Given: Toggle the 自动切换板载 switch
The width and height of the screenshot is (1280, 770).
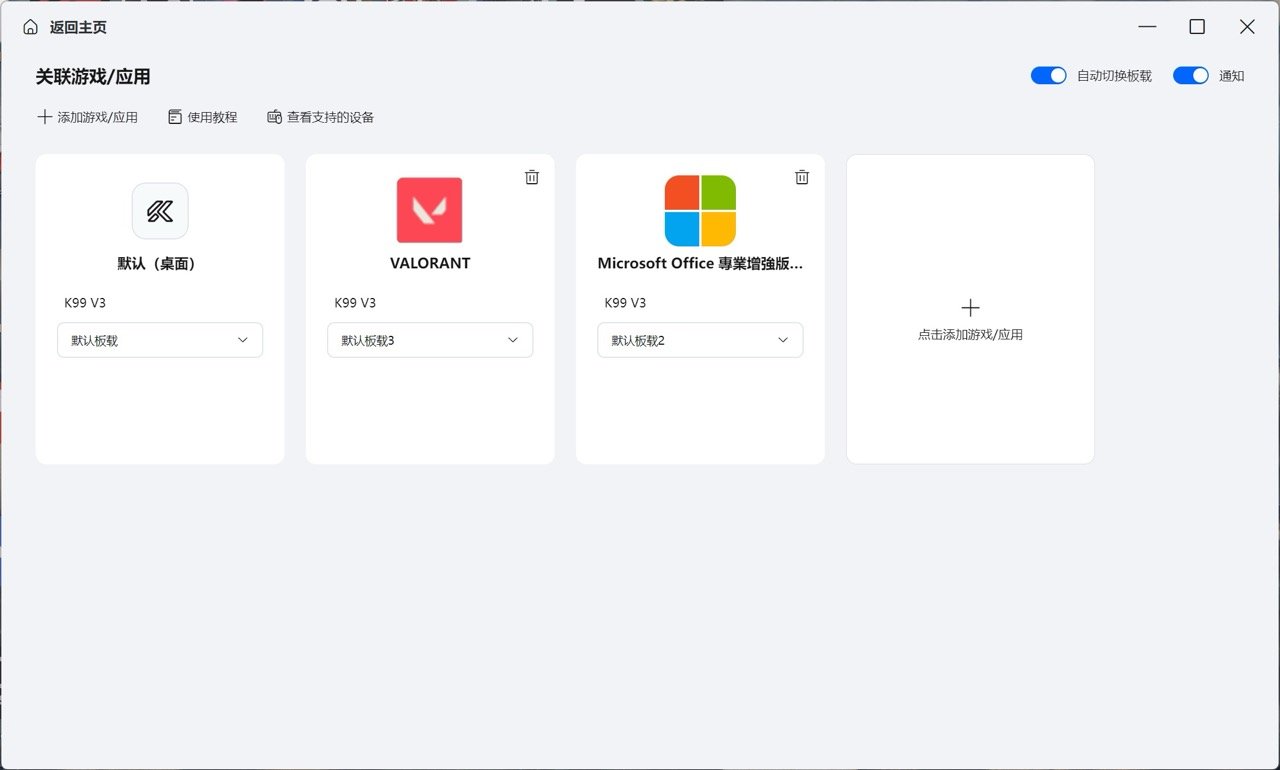Looking at the screenshot, I should [1049, 76].
